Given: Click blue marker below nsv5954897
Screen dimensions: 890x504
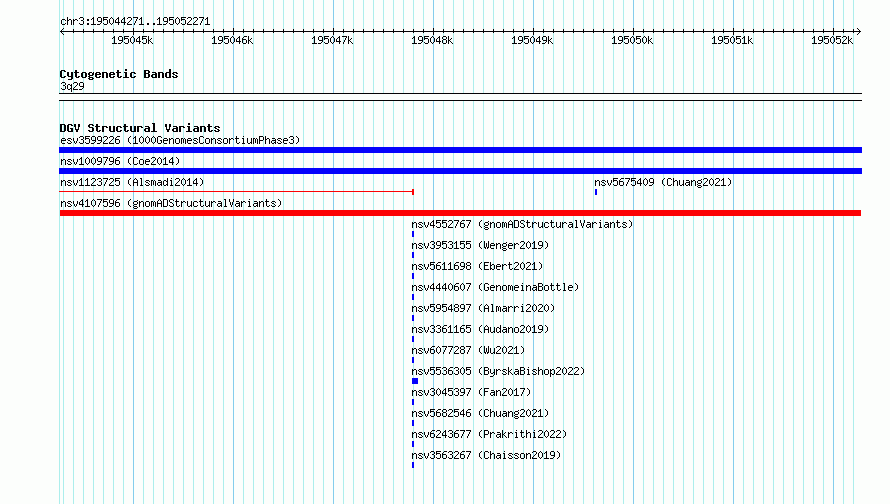Looking at the screenshot, I should tap(413, 318).
